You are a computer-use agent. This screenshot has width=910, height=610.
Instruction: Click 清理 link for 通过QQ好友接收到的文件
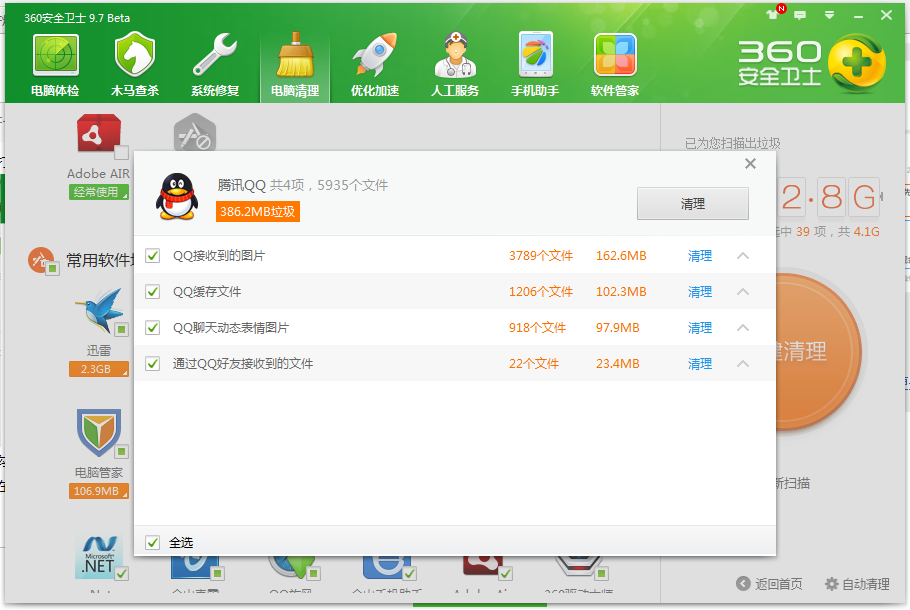pos(700,363)
